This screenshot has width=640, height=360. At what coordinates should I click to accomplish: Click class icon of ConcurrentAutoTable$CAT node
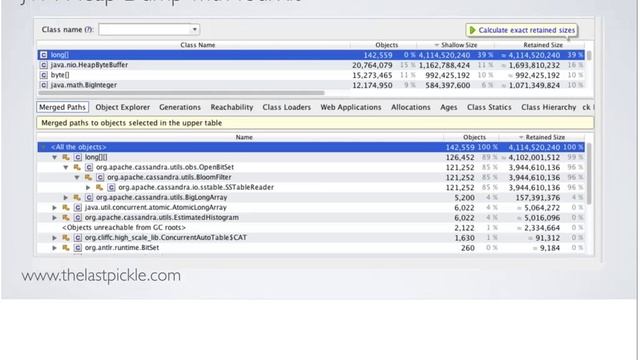[78, 238]
